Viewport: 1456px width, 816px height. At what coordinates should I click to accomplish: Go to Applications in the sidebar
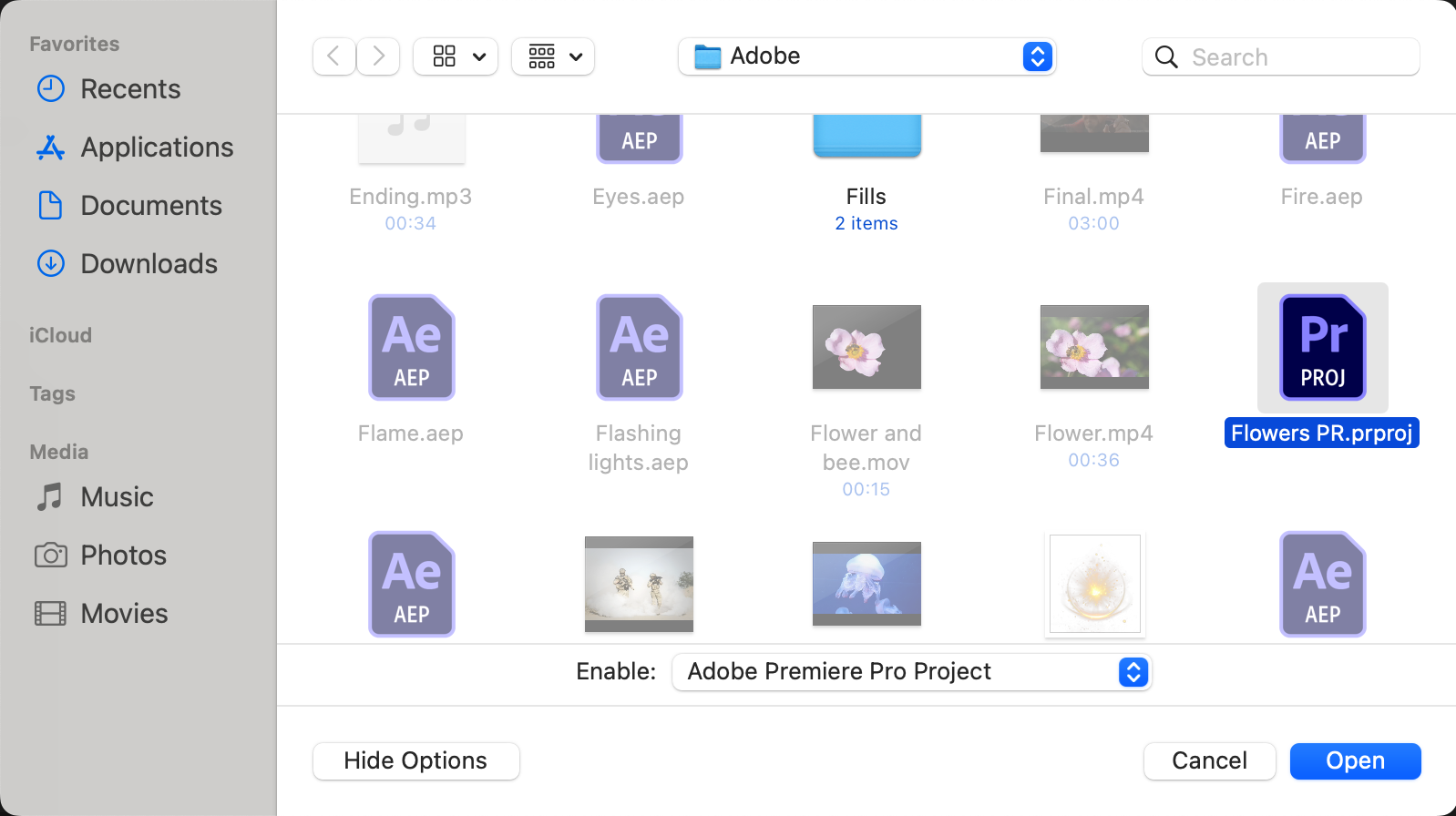[157, 148]
